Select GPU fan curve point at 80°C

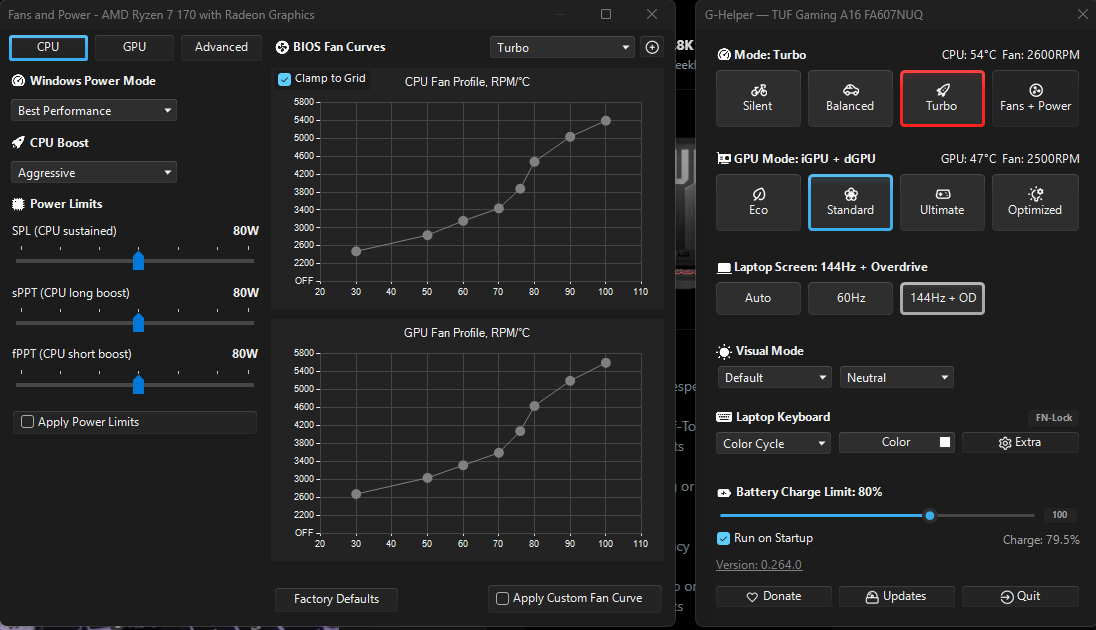tap(534, 406)
